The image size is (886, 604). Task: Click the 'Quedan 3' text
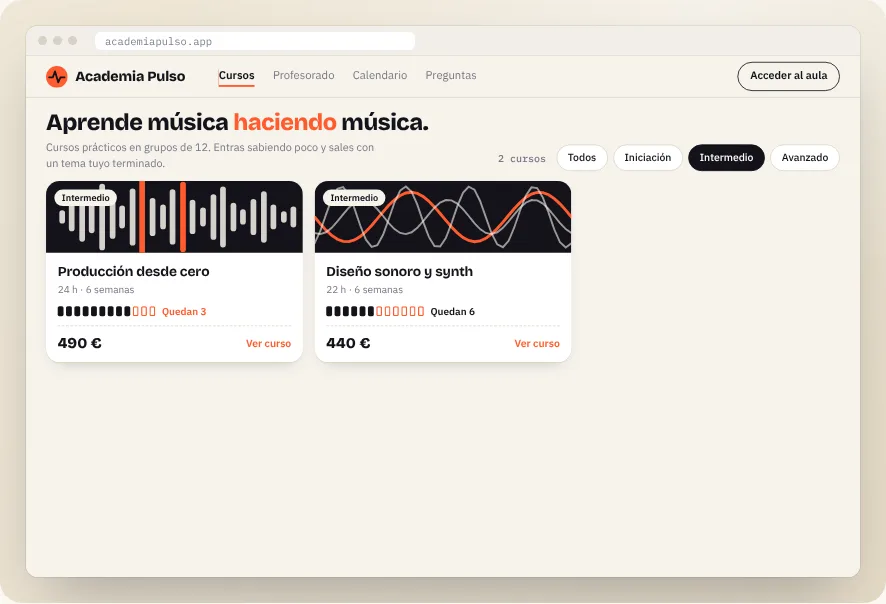184,311
